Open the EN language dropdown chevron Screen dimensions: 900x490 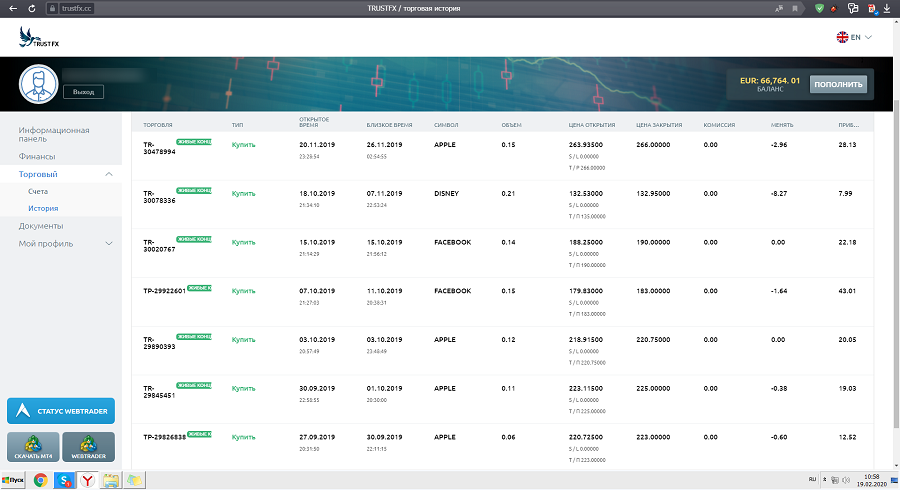click(868, 37)
